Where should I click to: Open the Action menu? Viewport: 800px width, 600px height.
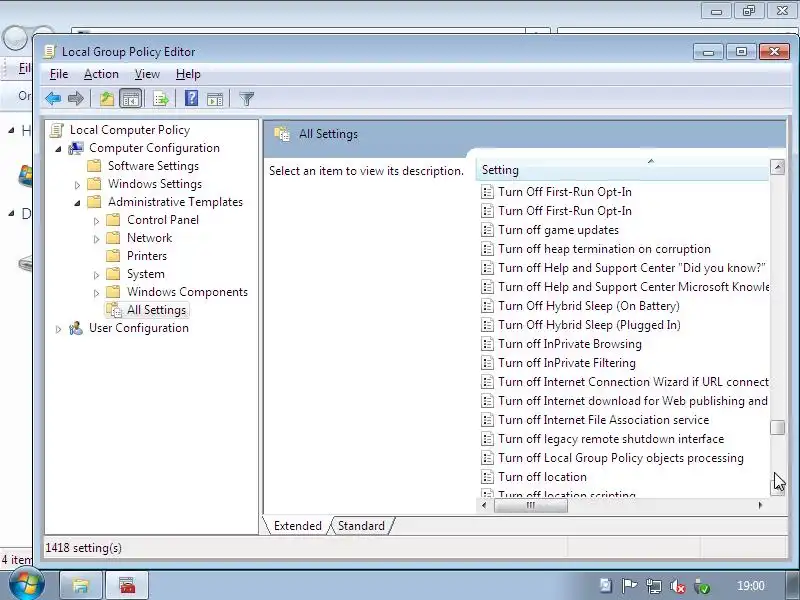point(101,74)
